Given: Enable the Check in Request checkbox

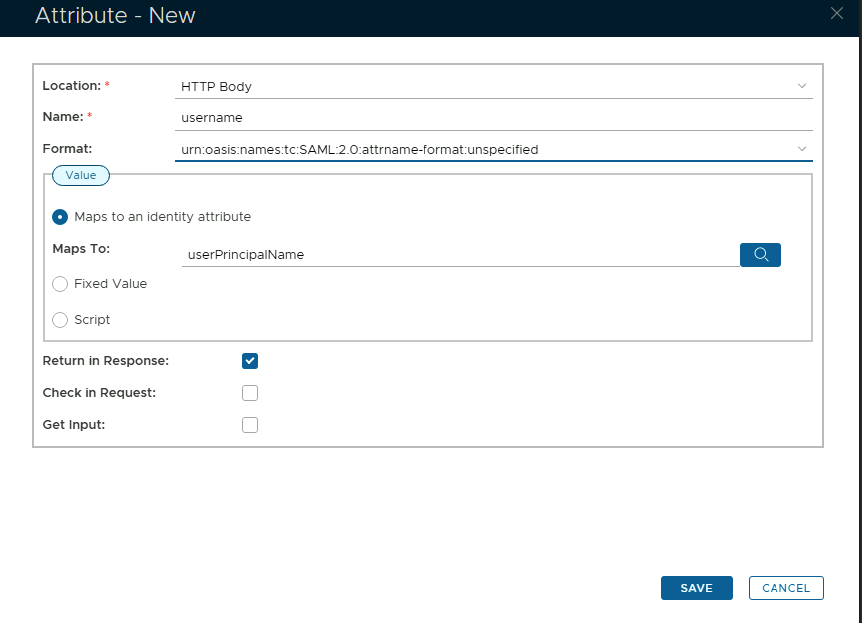Looking at the screenshot, I should point(250,393).
